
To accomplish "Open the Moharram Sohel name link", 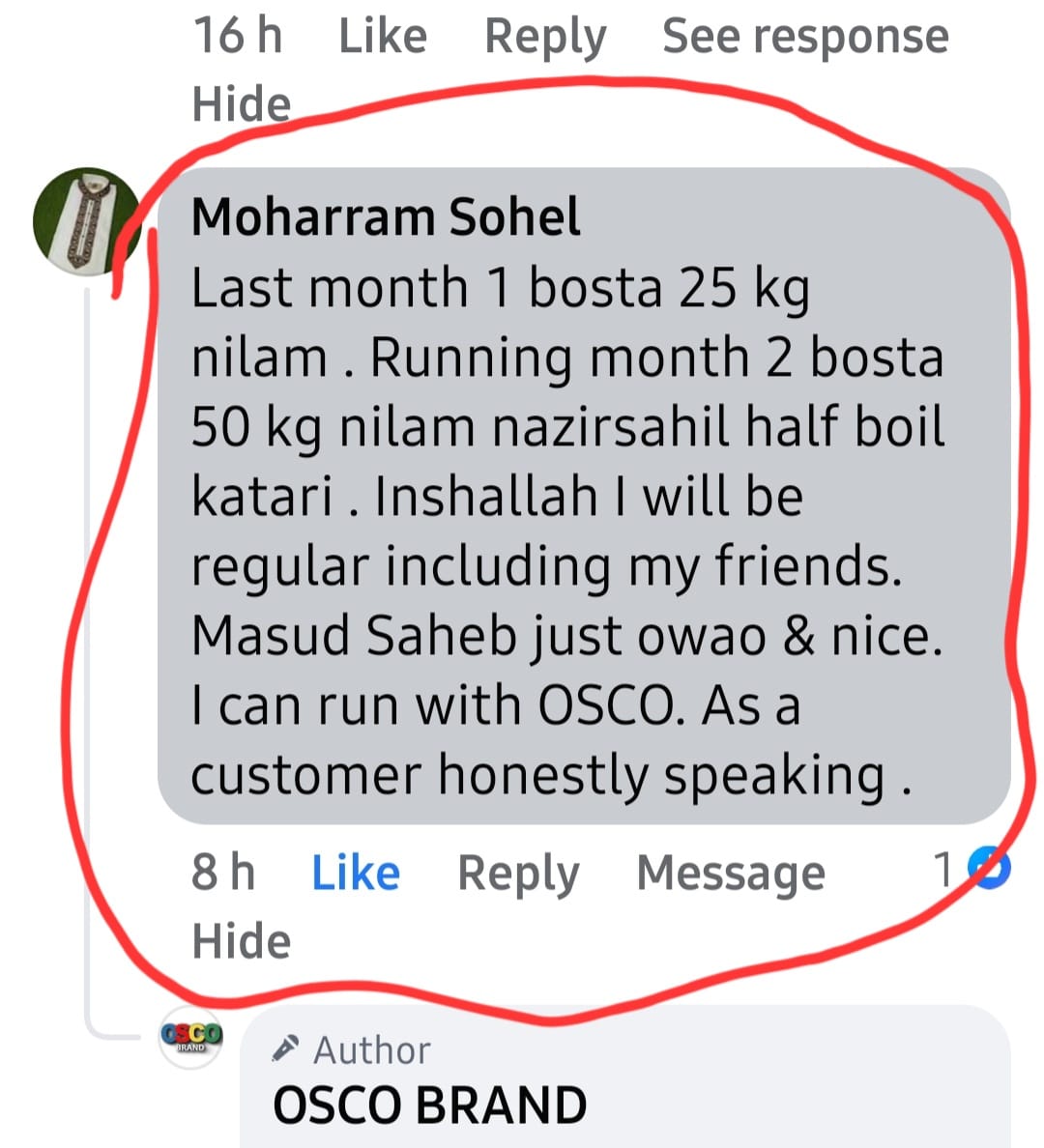I will [386, 216].
